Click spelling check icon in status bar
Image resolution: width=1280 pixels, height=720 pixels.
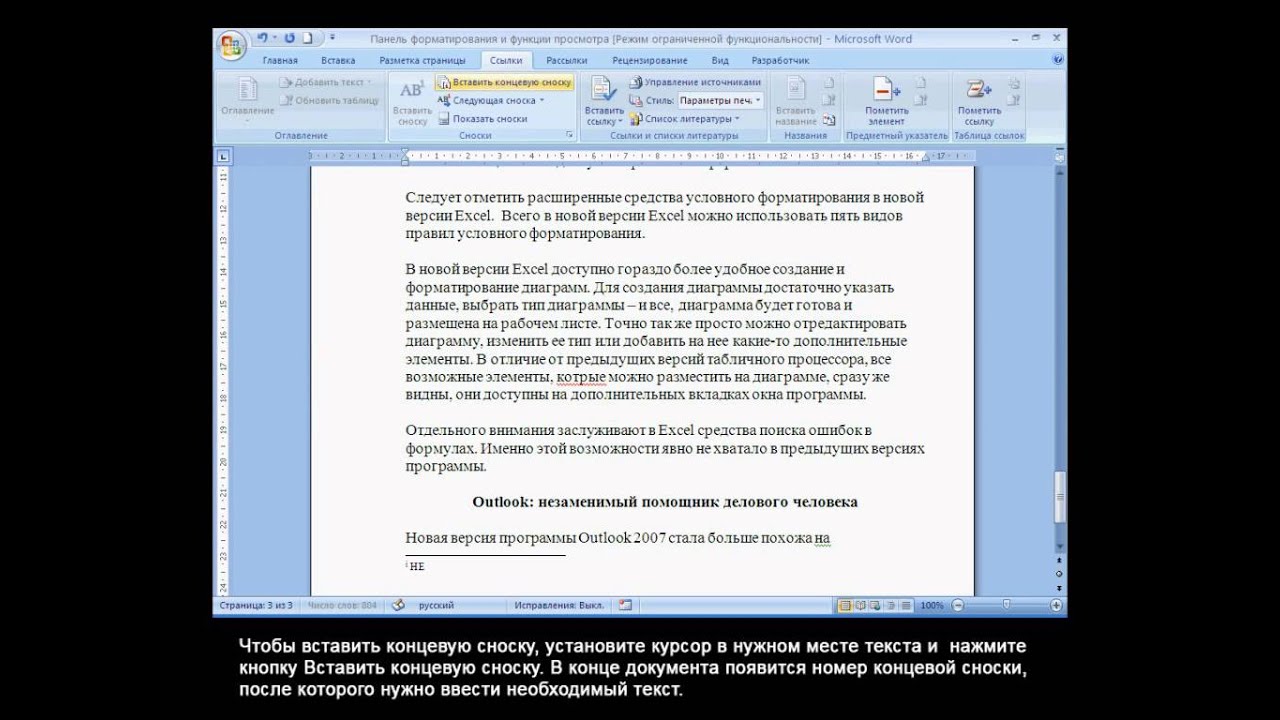coord(398,605)
